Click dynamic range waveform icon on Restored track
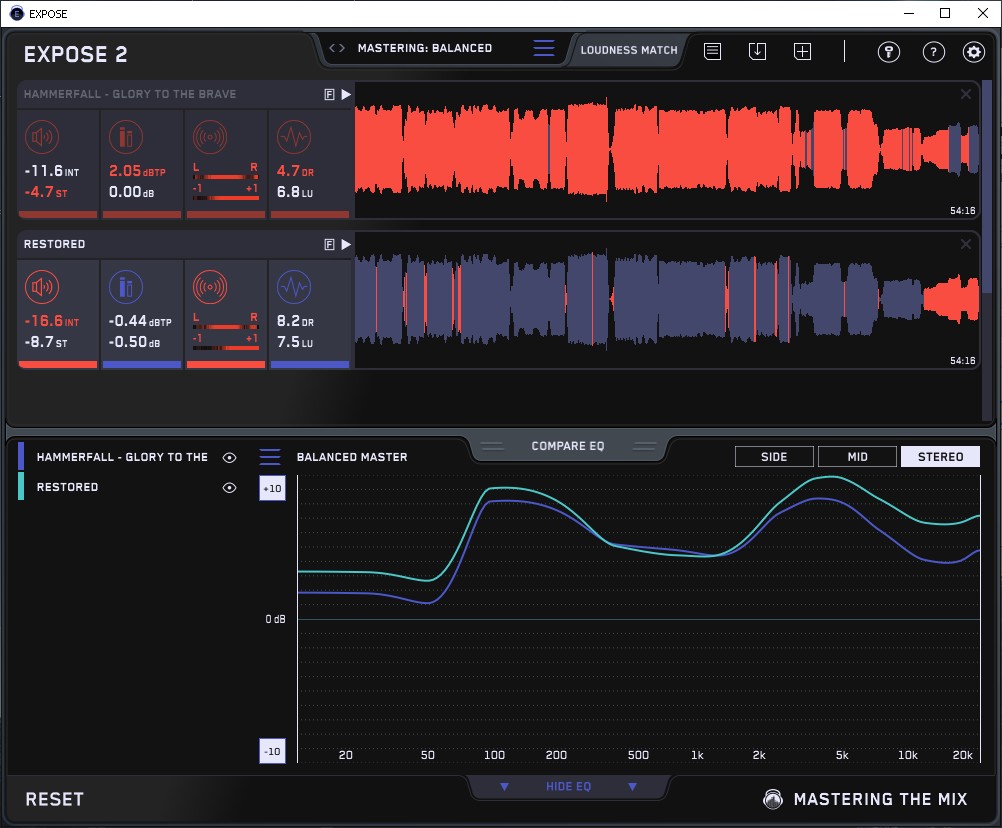1002x828 pixels. [293, 287]
